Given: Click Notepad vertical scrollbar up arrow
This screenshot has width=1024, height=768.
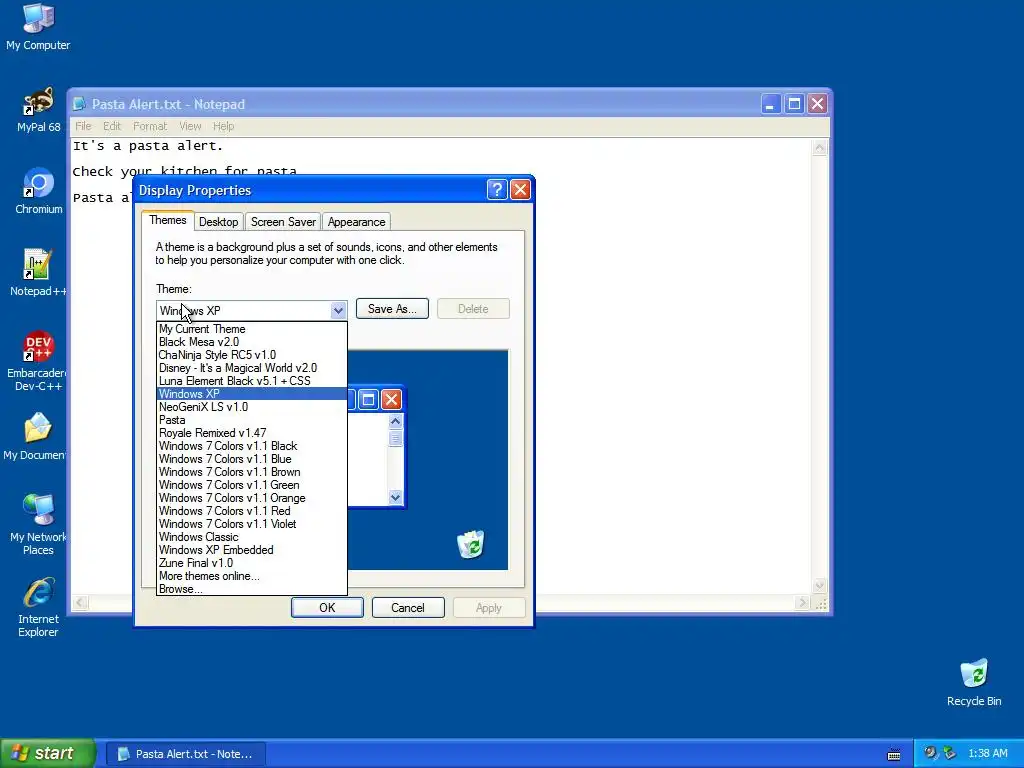Looking at the screenshot, I should pyautogui.click(x=820, y=148).
